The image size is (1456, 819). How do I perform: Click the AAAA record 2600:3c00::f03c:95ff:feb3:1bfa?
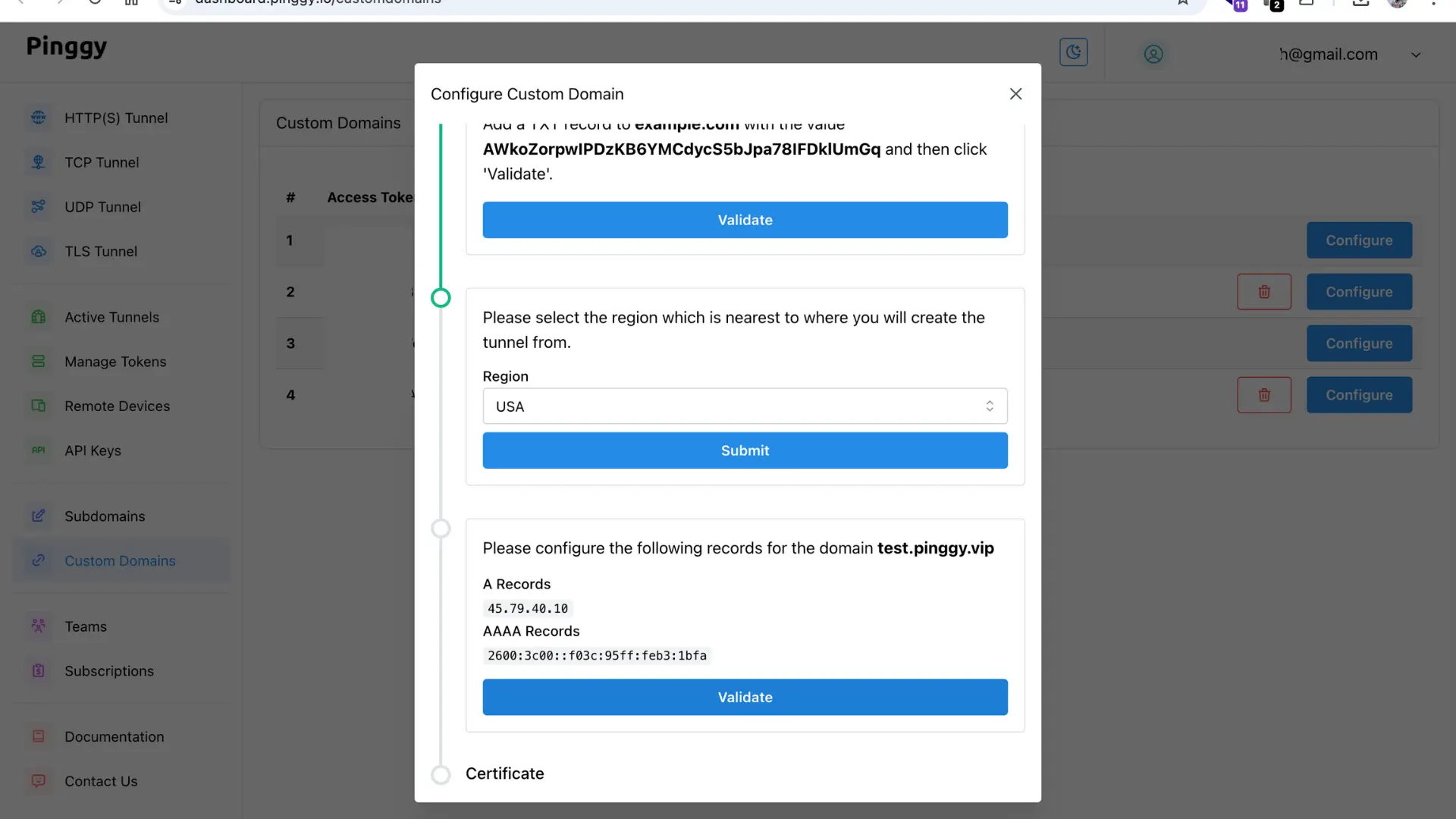(597, 655)
